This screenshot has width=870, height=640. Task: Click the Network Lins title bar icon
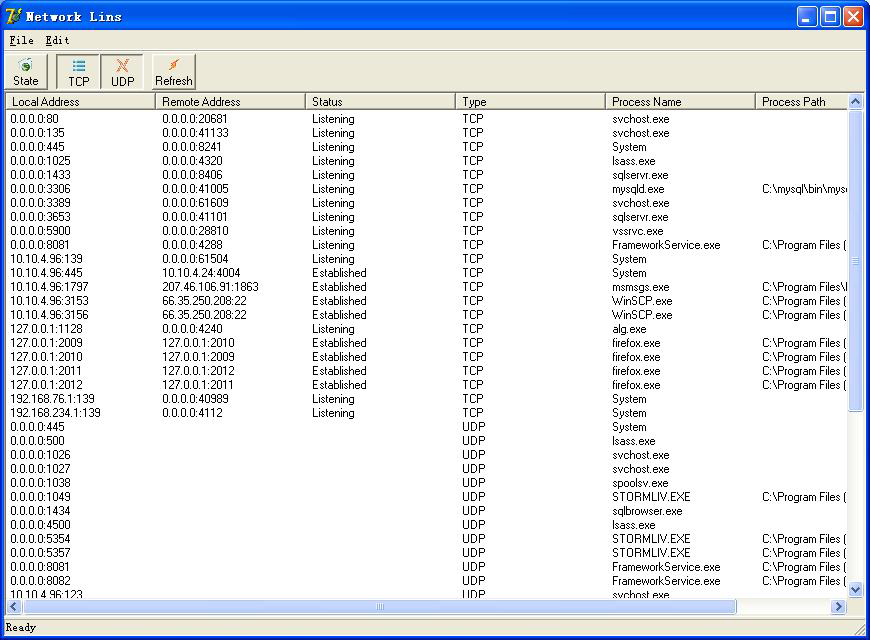pyautogui.click(x=13, y=16)
